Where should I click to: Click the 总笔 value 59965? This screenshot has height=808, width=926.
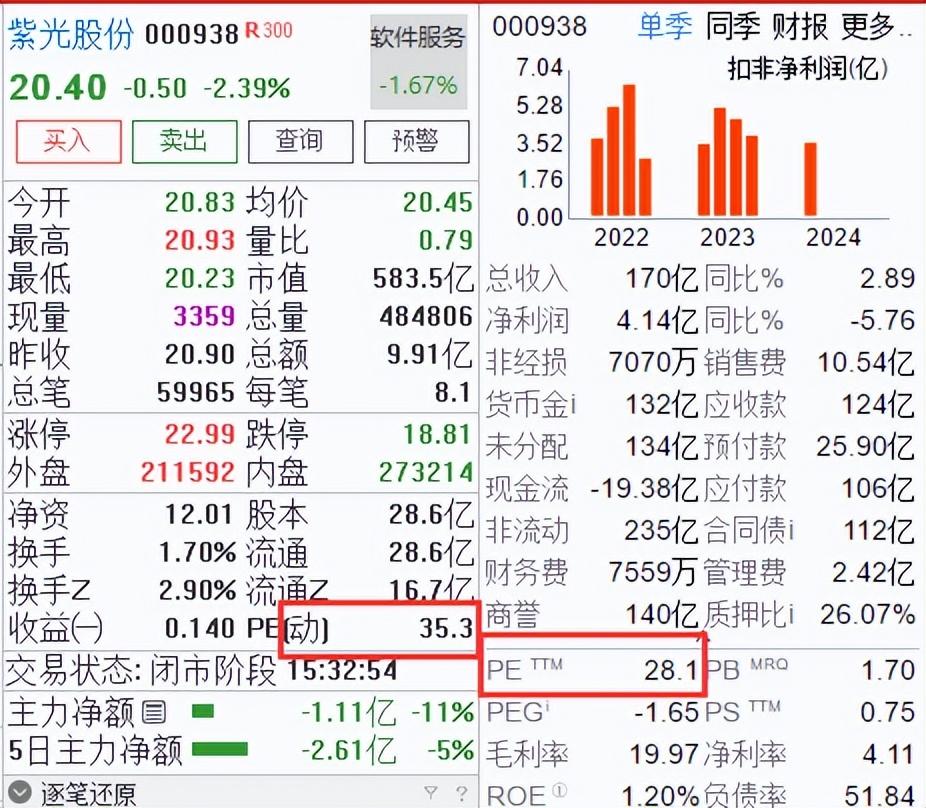[196, 392]
